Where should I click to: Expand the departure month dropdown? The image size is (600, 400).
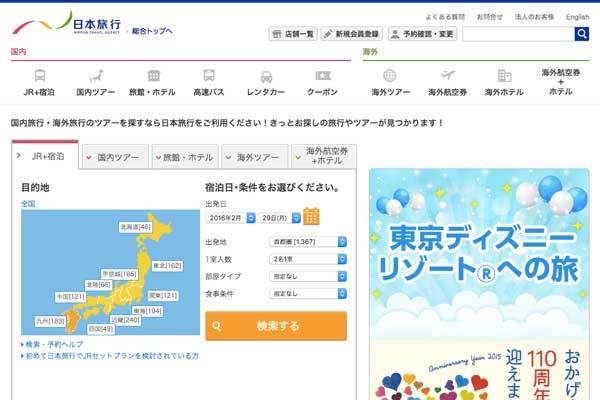tap(230, 217)
